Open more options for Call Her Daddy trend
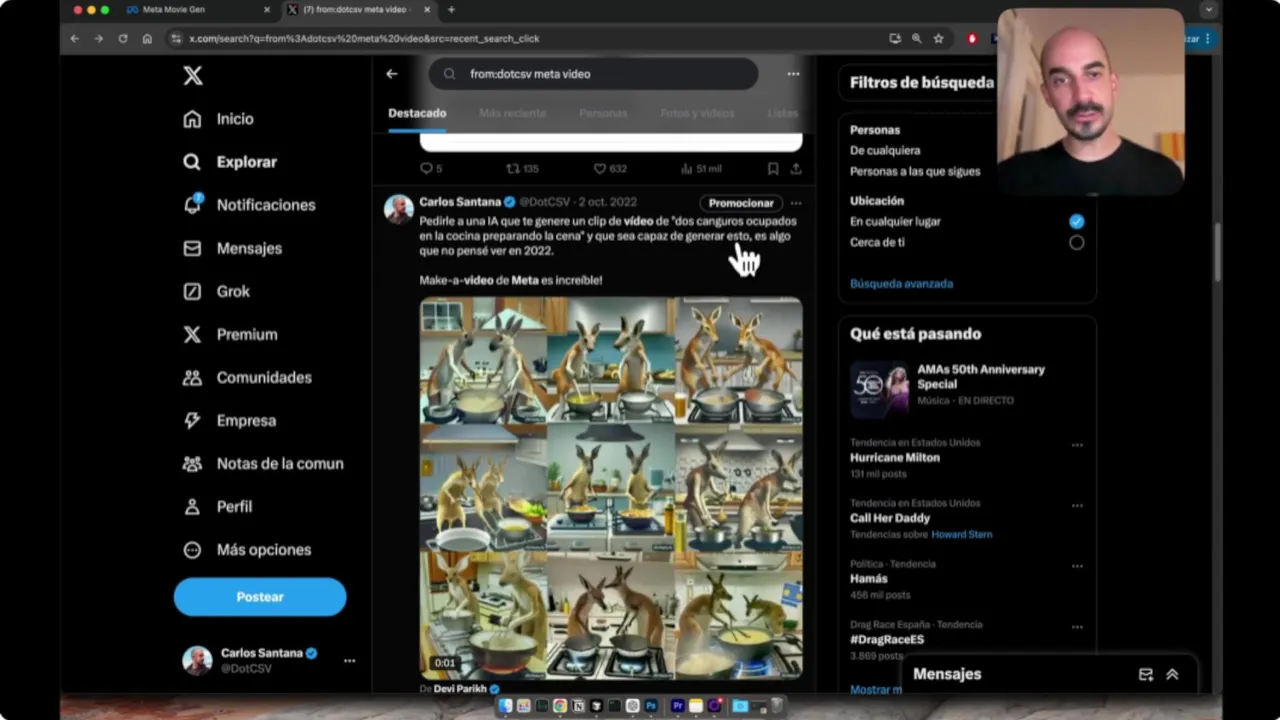Viewport: 1280px width, 720px height. pos(1077,506)
